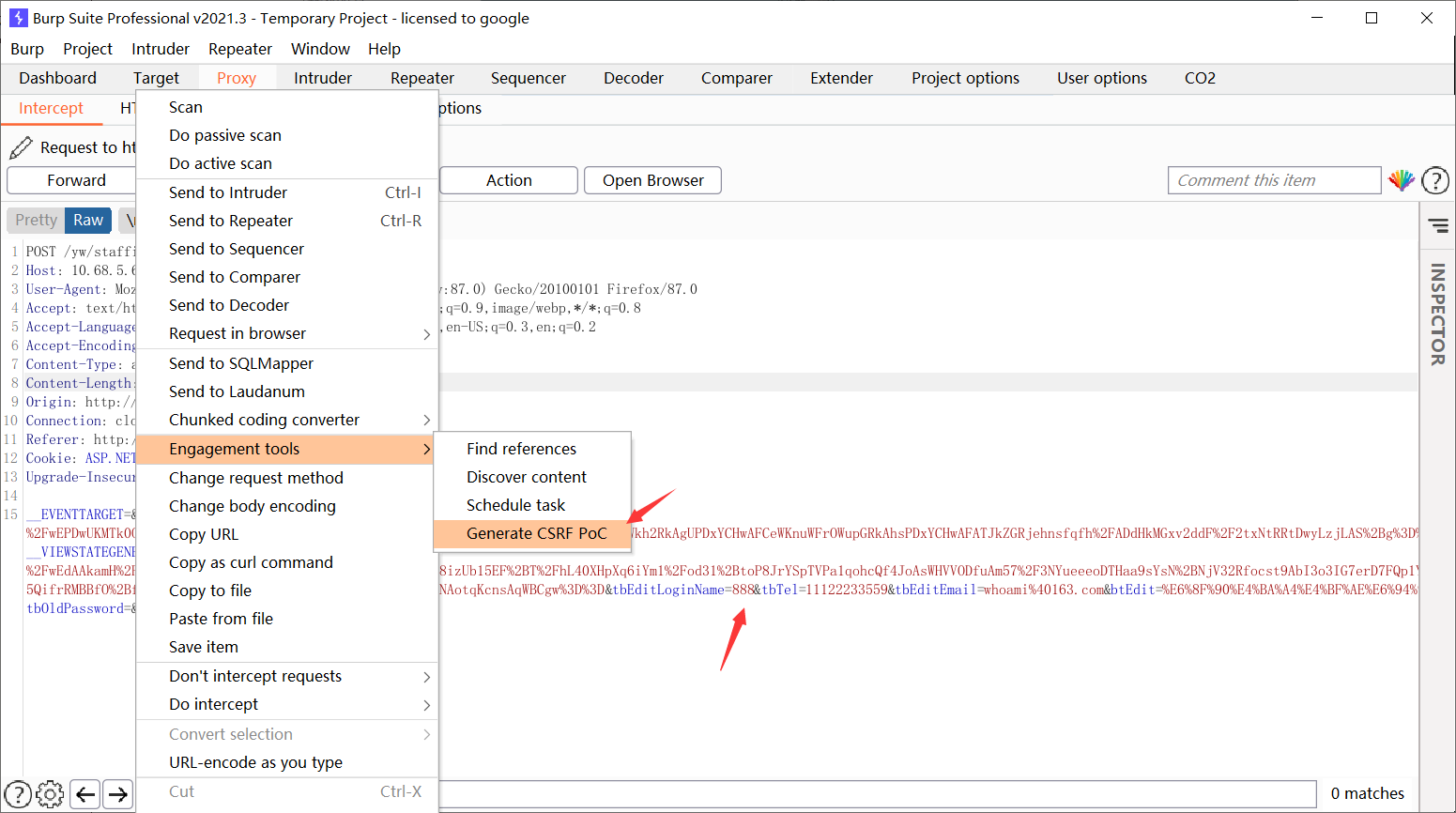The image size is (1456, 813).
Task: Click the search text field at bottom
Action: tap(877, 794)
